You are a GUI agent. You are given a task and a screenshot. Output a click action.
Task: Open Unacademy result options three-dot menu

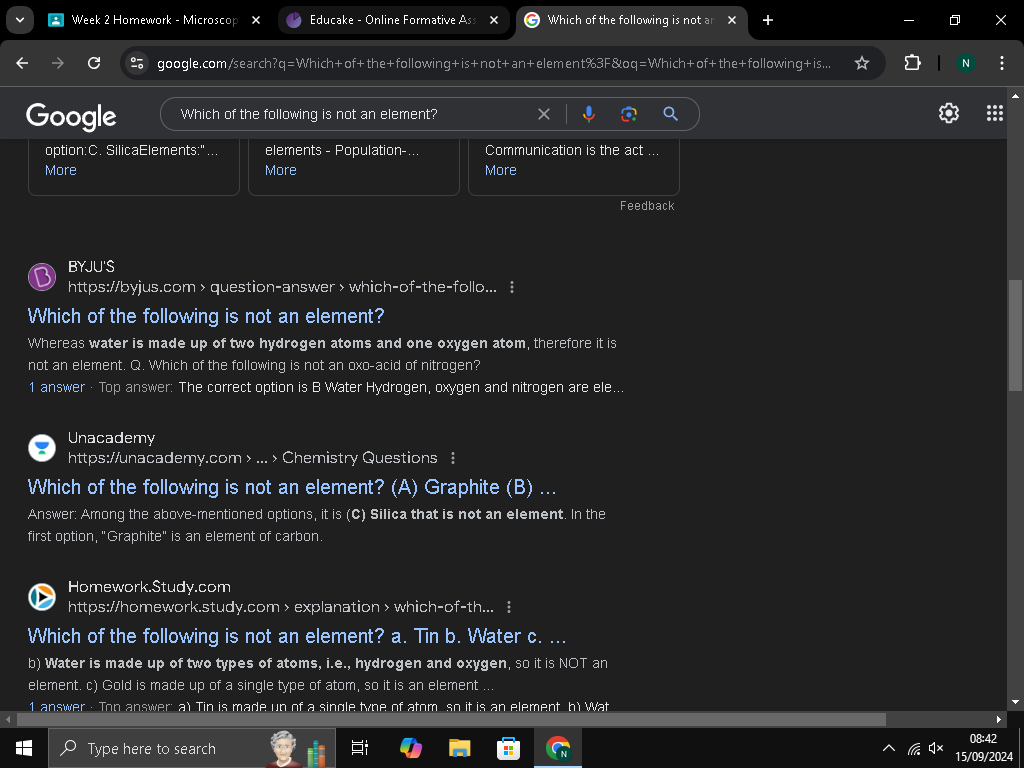[x=453, y=458]
